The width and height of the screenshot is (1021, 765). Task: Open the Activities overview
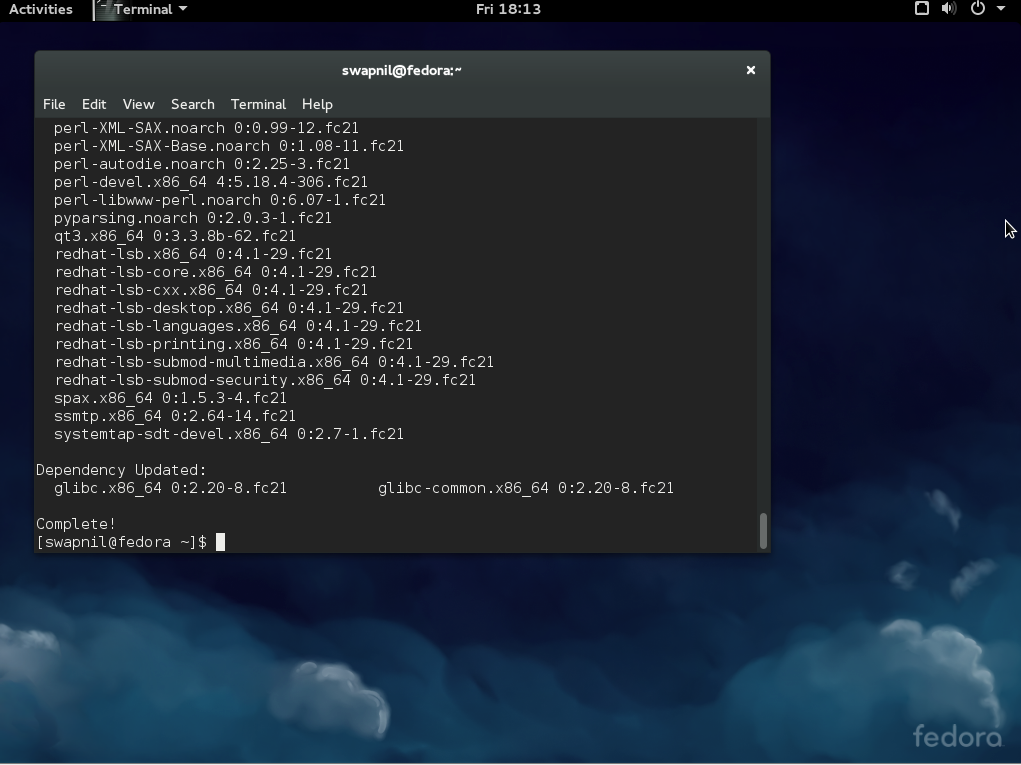(x=40, y=9)
